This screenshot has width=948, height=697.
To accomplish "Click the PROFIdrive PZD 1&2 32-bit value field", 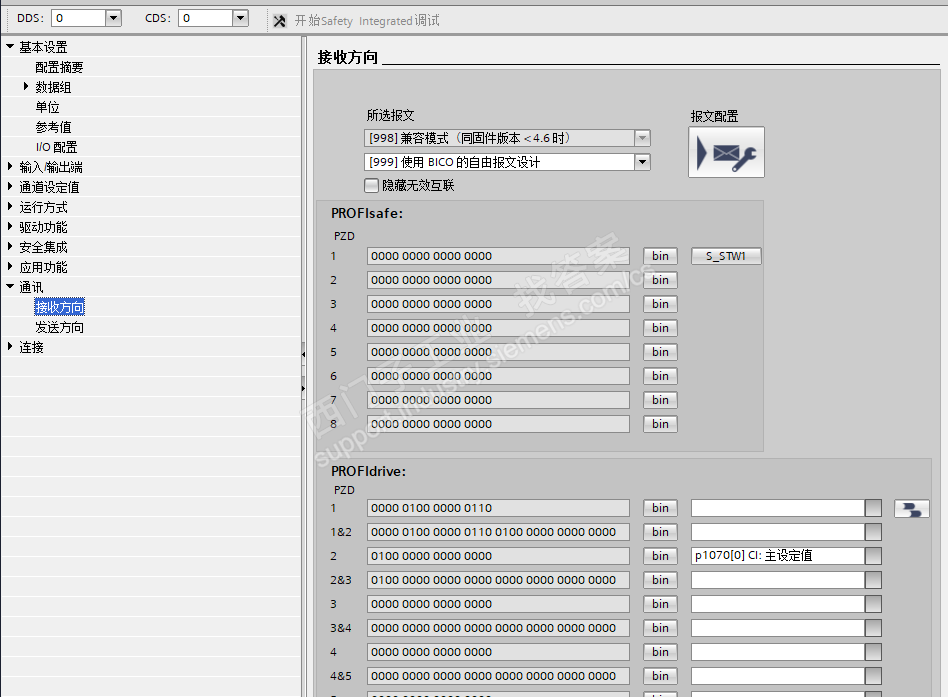I will pyautogui.click(x=498, y=532).
